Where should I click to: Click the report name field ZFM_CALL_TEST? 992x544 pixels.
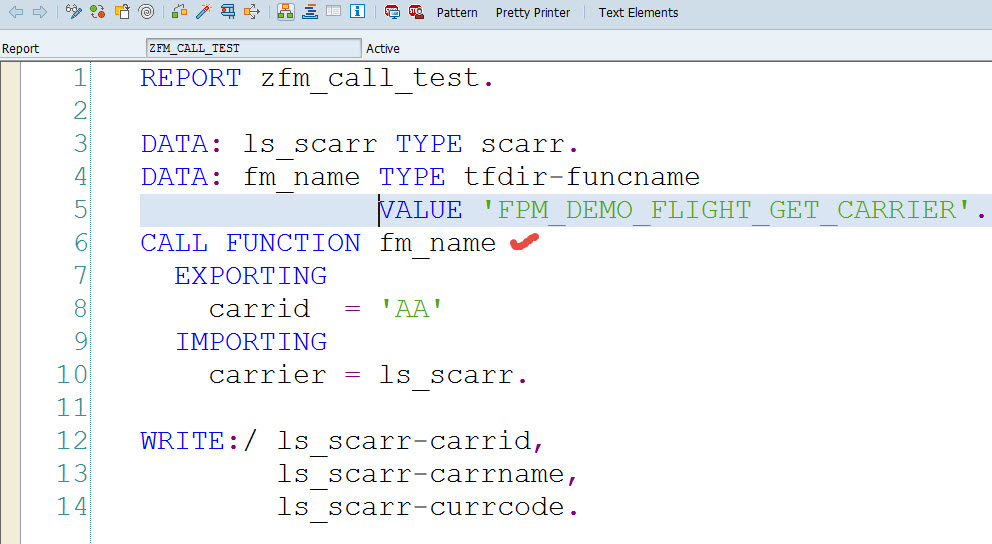(x=254, y=48)
